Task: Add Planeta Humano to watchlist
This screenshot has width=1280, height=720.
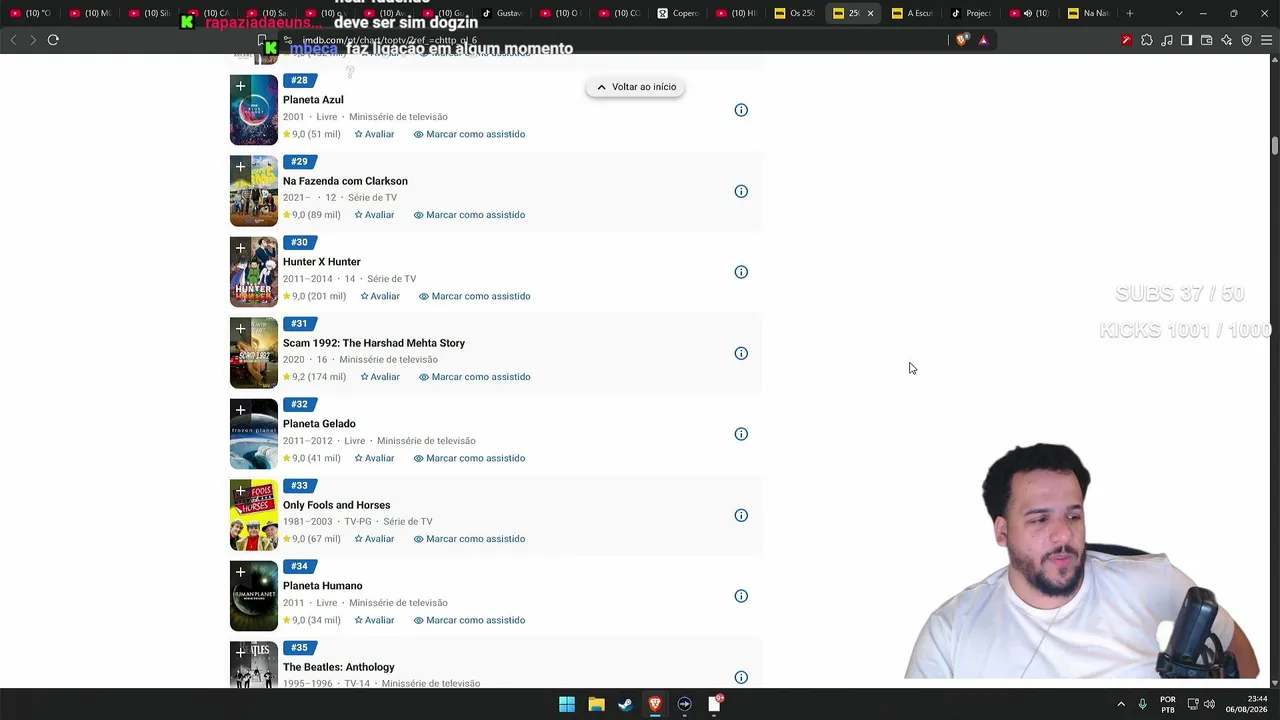Action: (240, 573)
